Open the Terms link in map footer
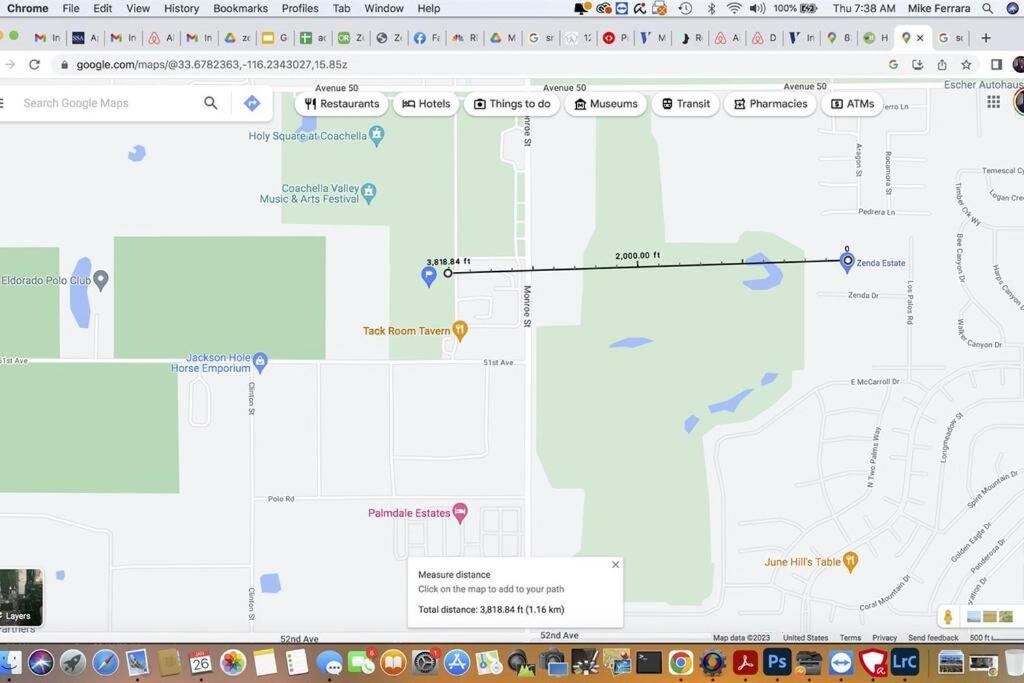Image resolution: width=1024 pixels, height=683 pixels. pyautogui.click(x=850, y=637)
